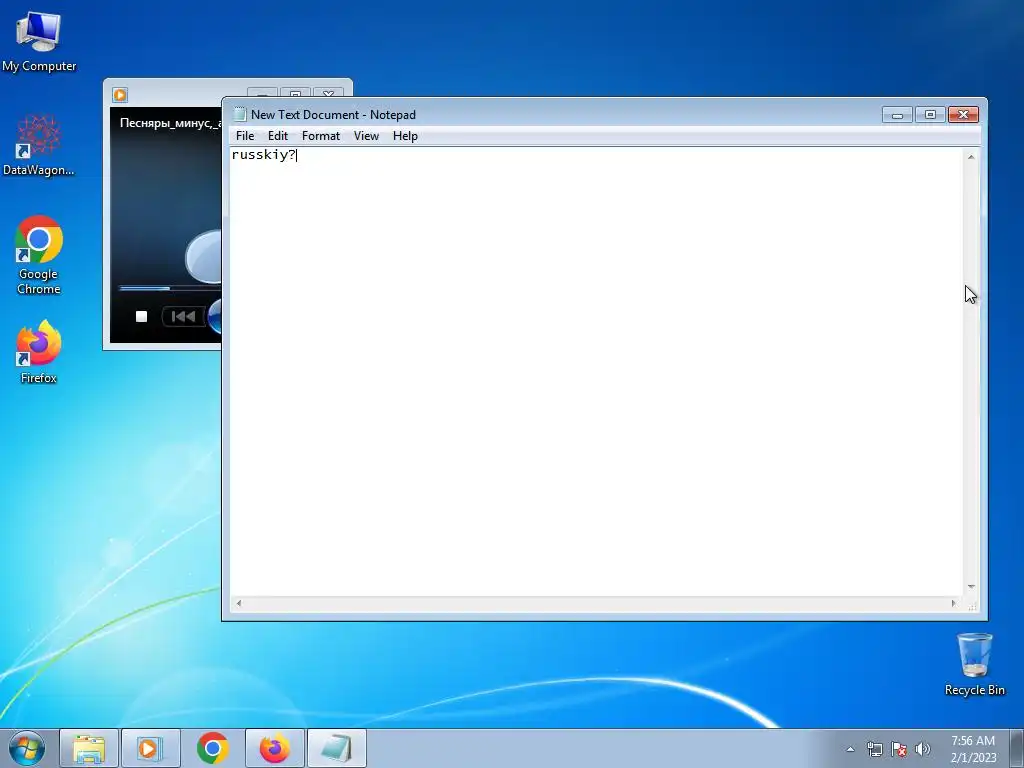Image resolution: width=1024 pixels, height=768 pixels.
Task: Open the Recycle Bin on desktop
Action: click(x=974, y=664)
